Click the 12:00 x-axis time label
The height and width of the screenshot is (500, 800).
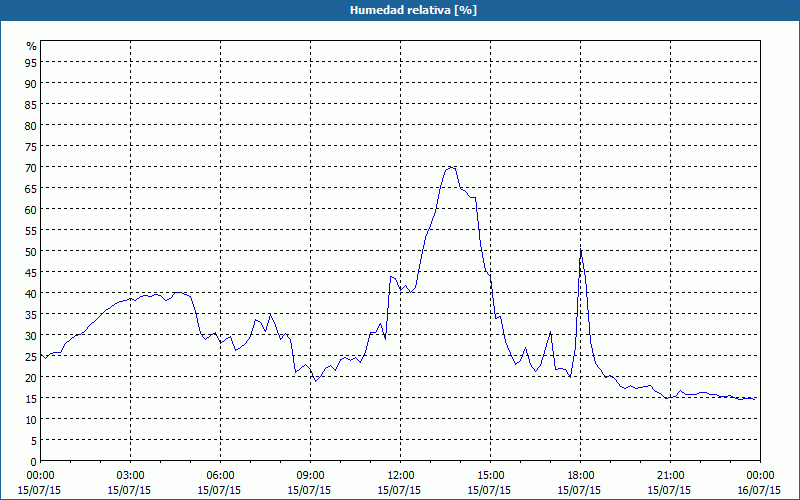click(401, 476)
